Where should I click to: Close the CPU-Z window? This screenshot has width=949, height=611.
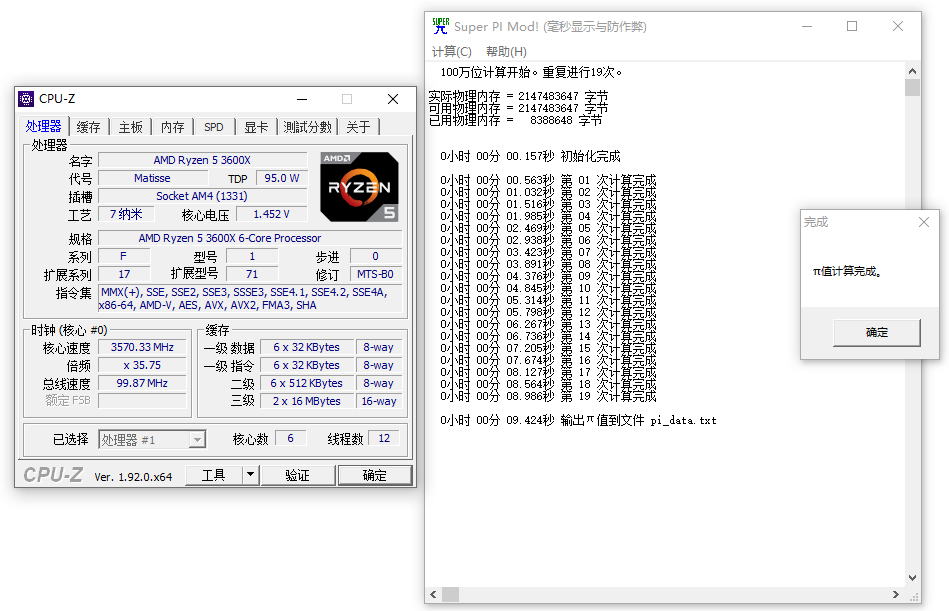[x=393, y=99]
